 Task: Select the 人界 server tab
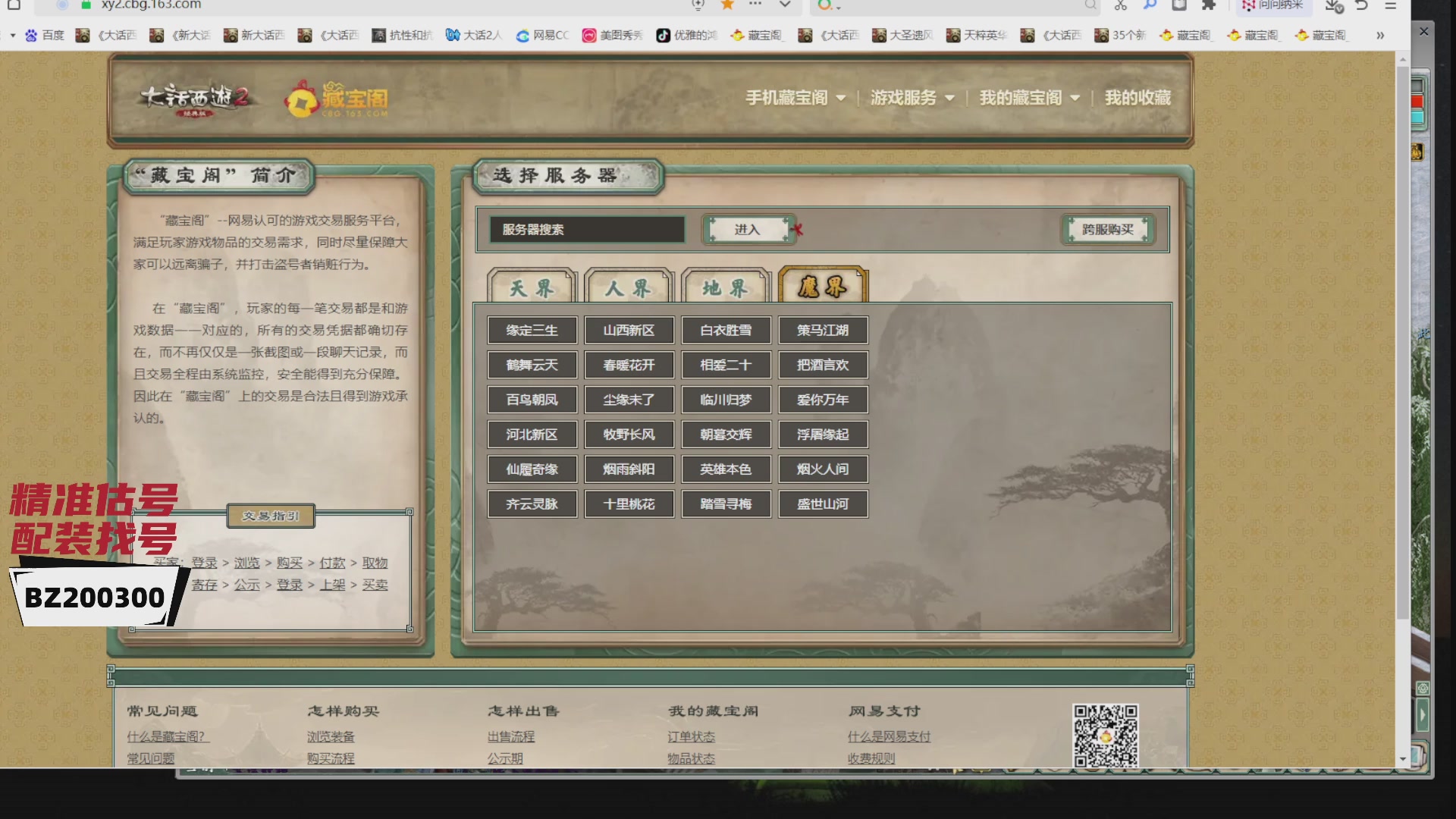pos(628,288)
